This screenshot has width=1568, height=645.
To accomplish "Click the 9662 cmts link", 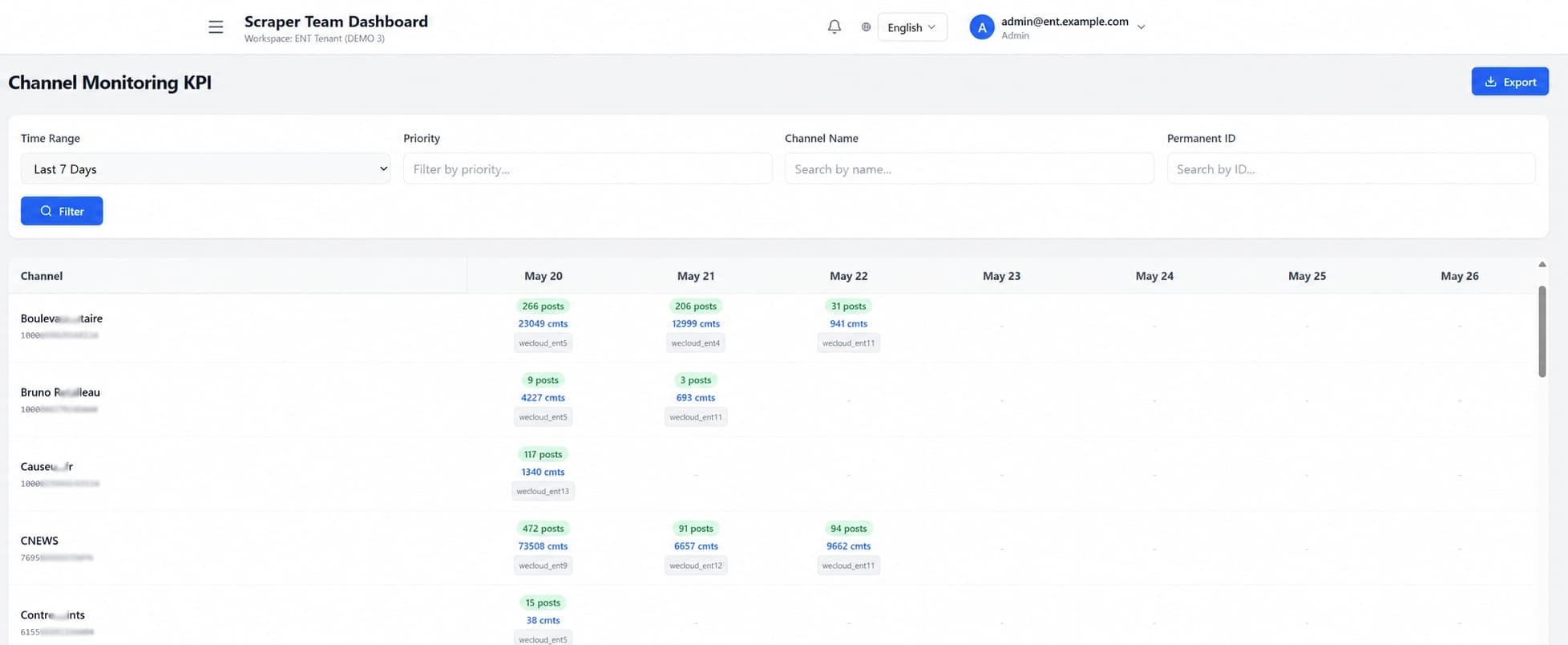I will 848,546.
